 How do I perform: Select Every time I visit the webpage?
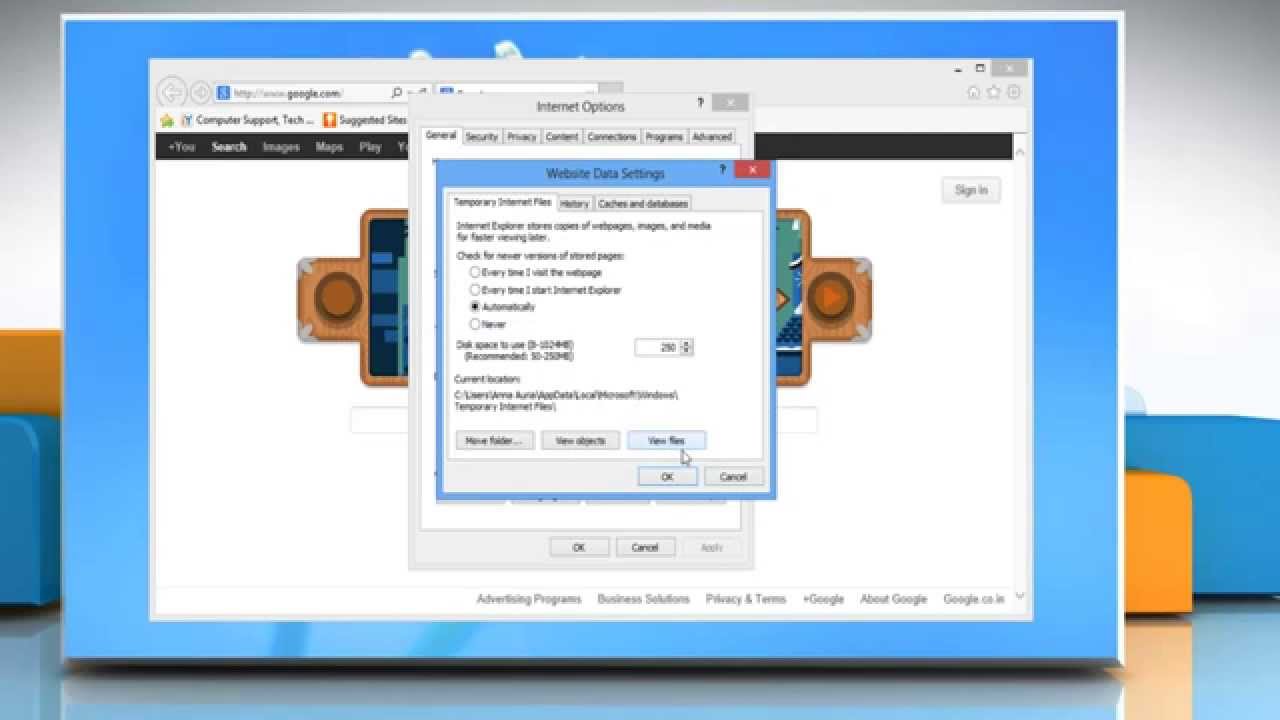535,272
